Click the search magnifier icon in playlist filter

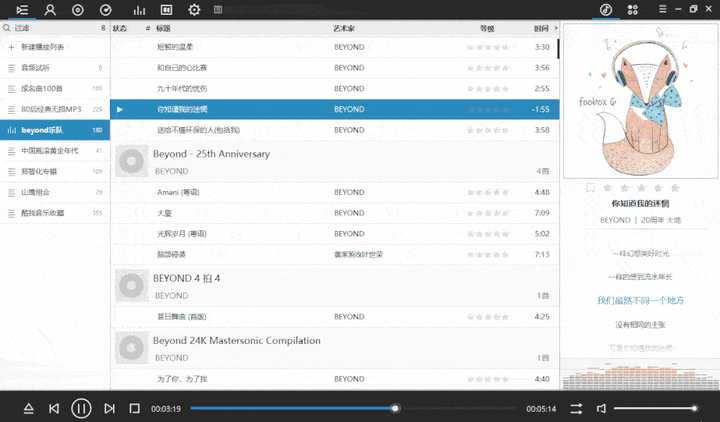(x=6, y=28)
